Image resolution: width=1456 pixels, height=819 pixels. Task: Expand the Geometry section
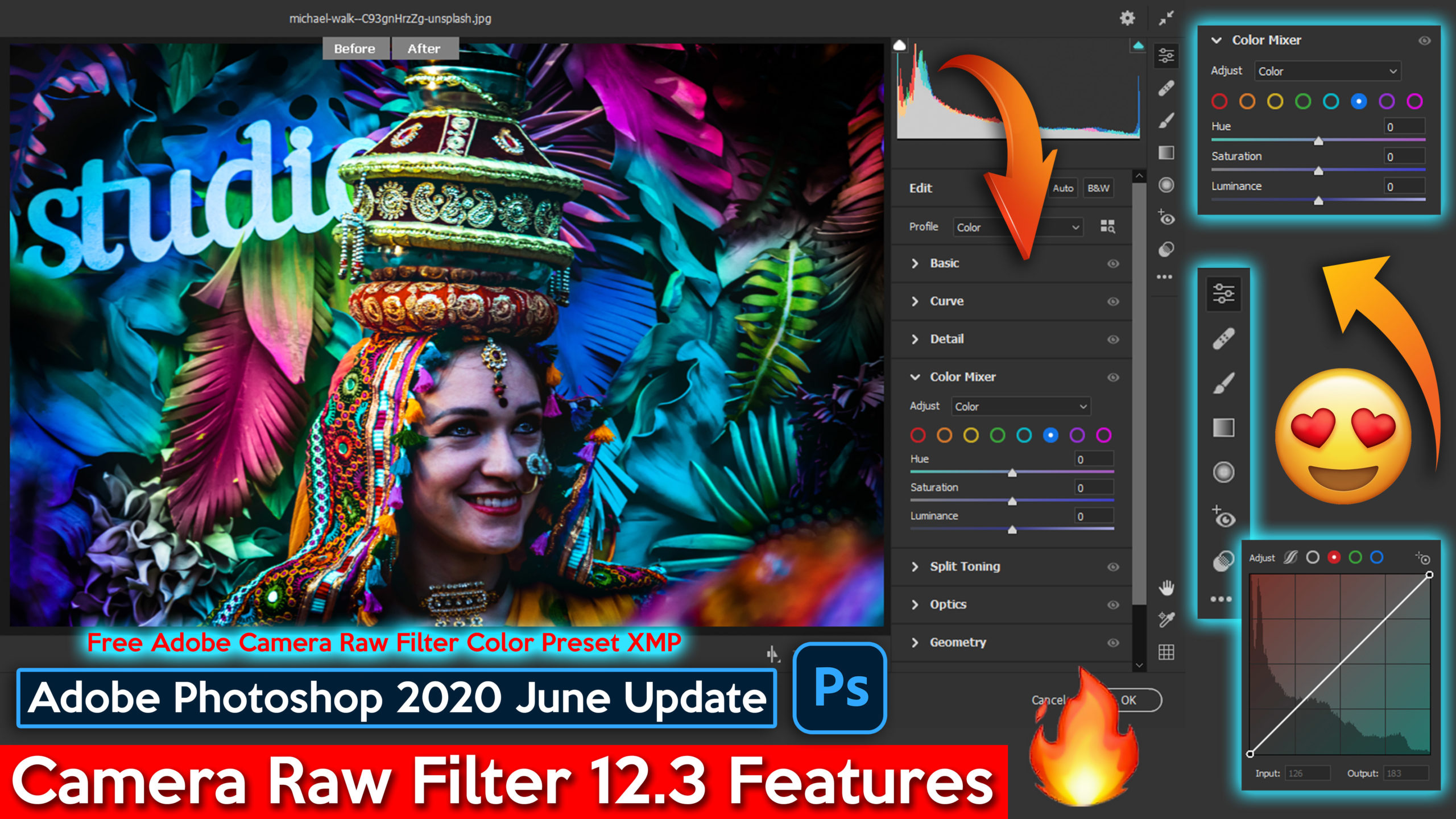[x=915, y=643]
